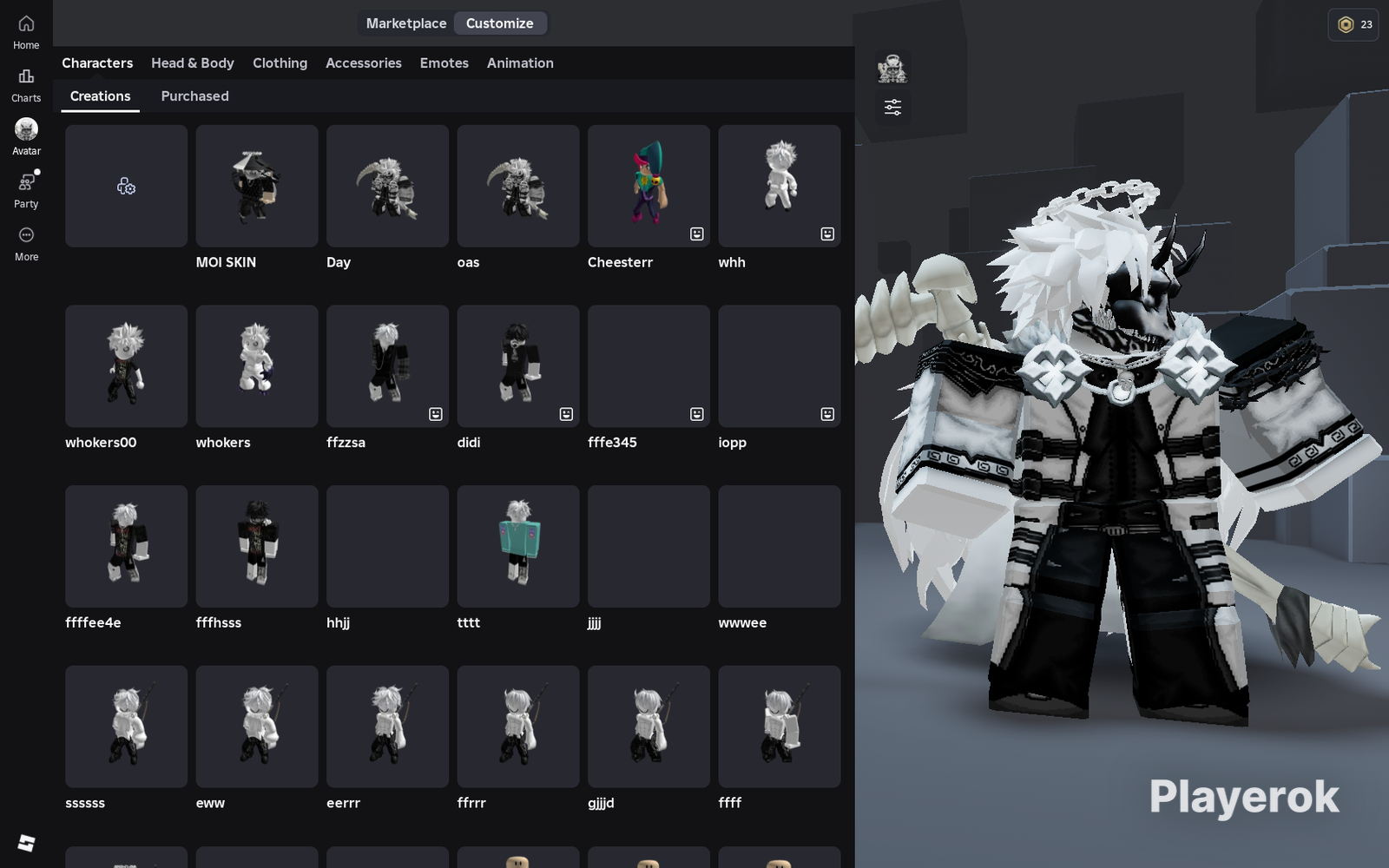
Task: Open the Animation tab
Action: click(520, 62)
